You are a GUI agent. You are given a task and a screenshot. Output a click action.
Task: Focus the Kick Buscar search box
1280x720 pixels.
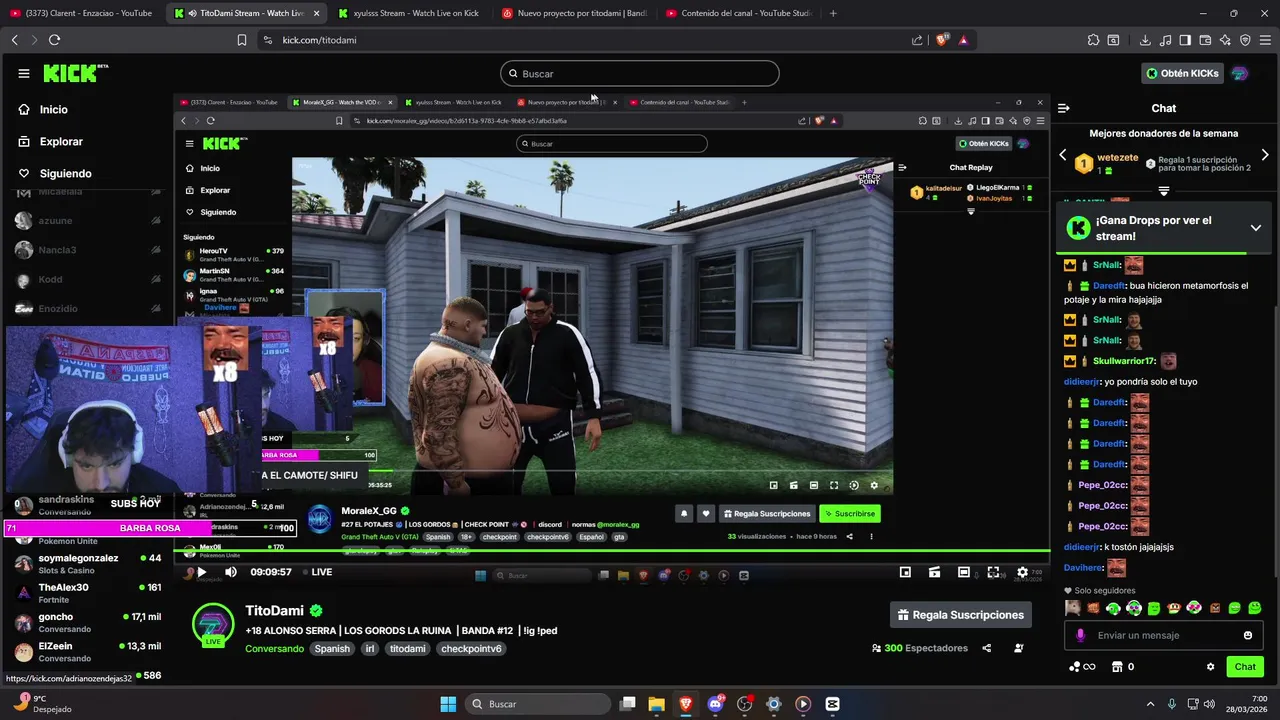pyautogui.click(x=640, y=73)
